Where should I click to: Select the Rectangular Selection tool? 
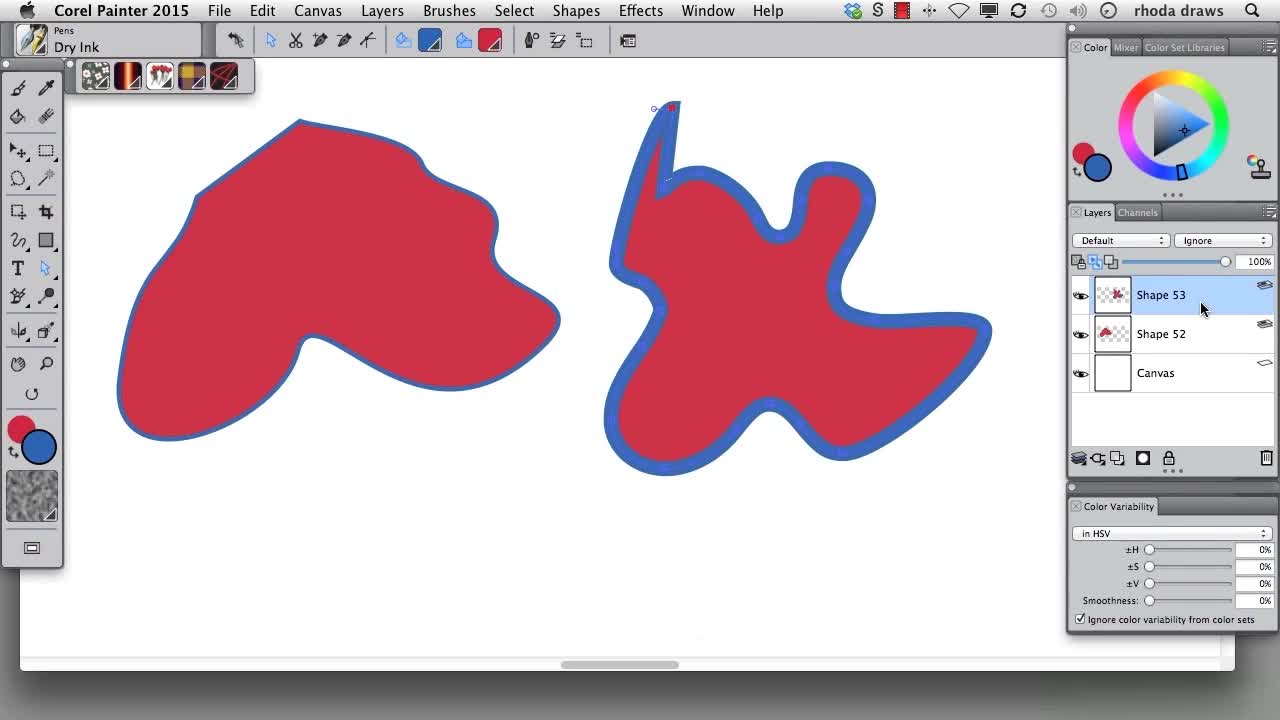pyautogui.click(x=46, y=151)
